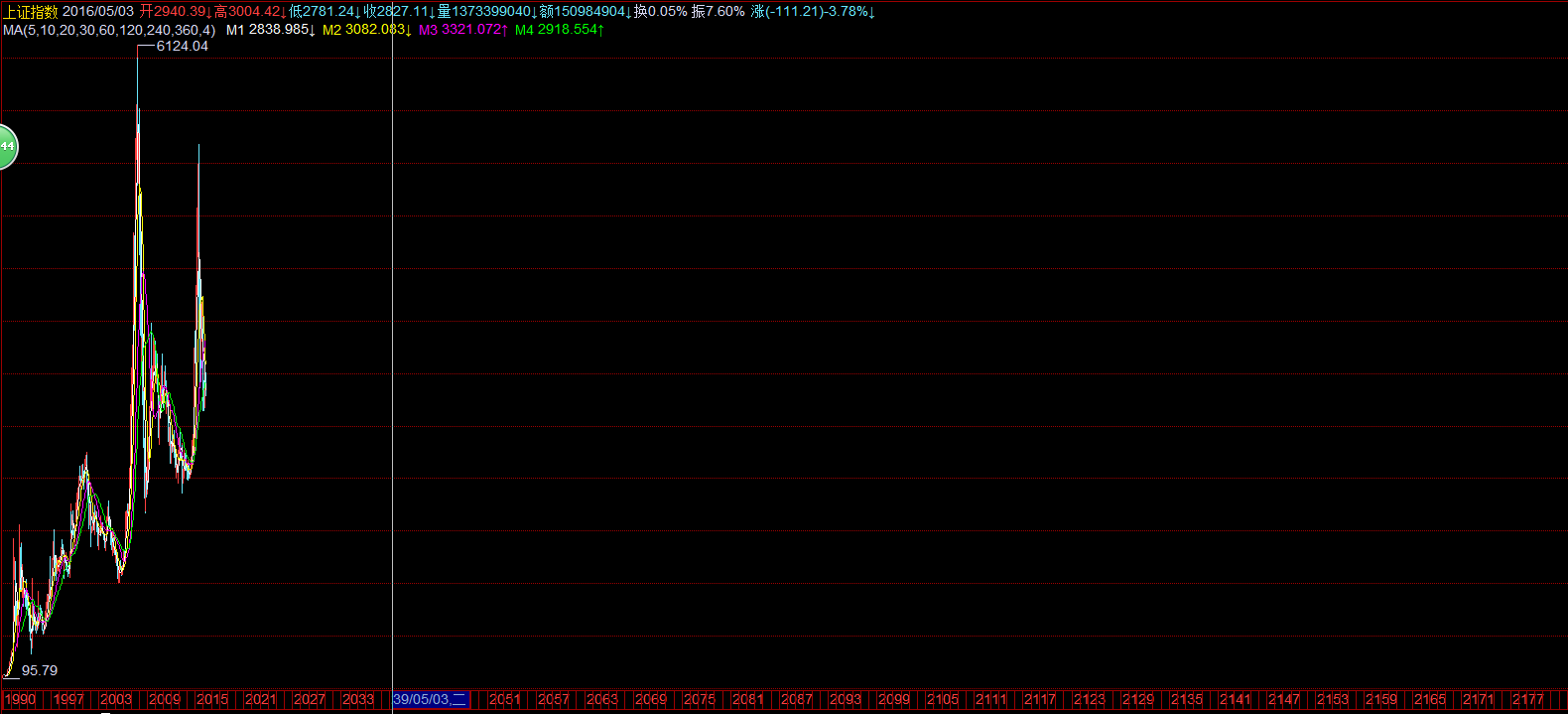Select the magenta M3 3321.072 value

463,30
